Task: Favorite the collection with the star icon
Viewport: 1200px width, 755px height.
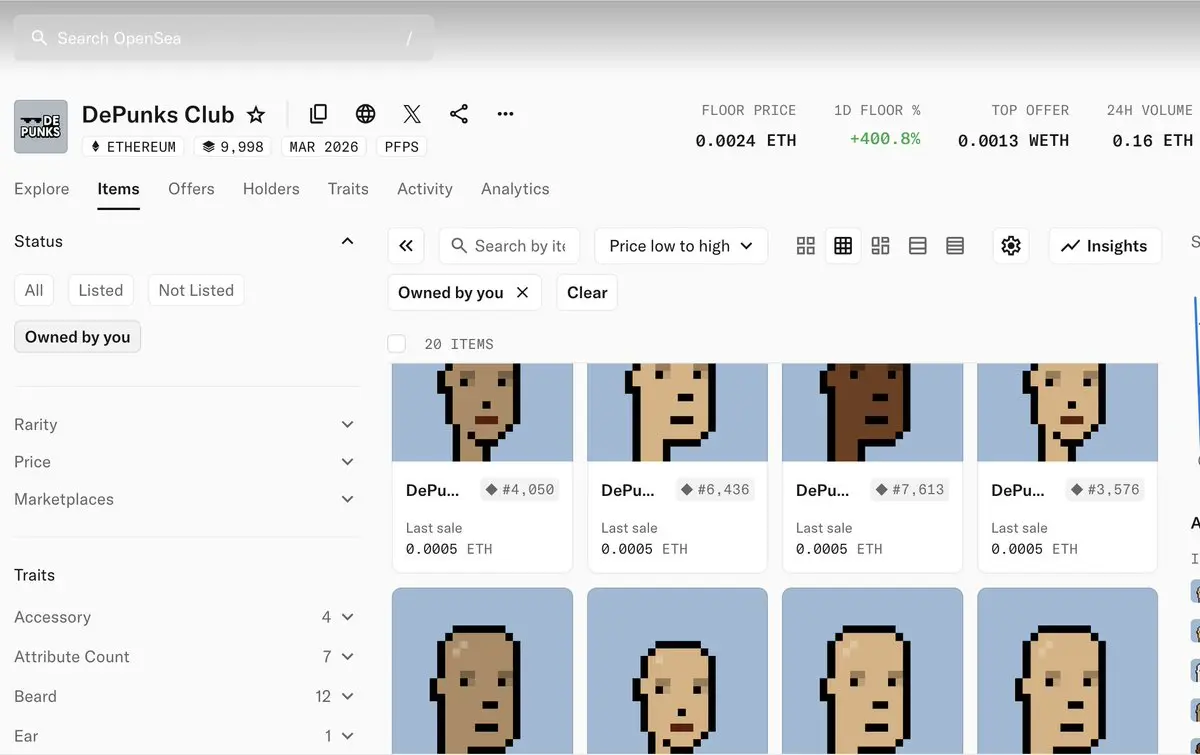Action: (x=256, y=114)
